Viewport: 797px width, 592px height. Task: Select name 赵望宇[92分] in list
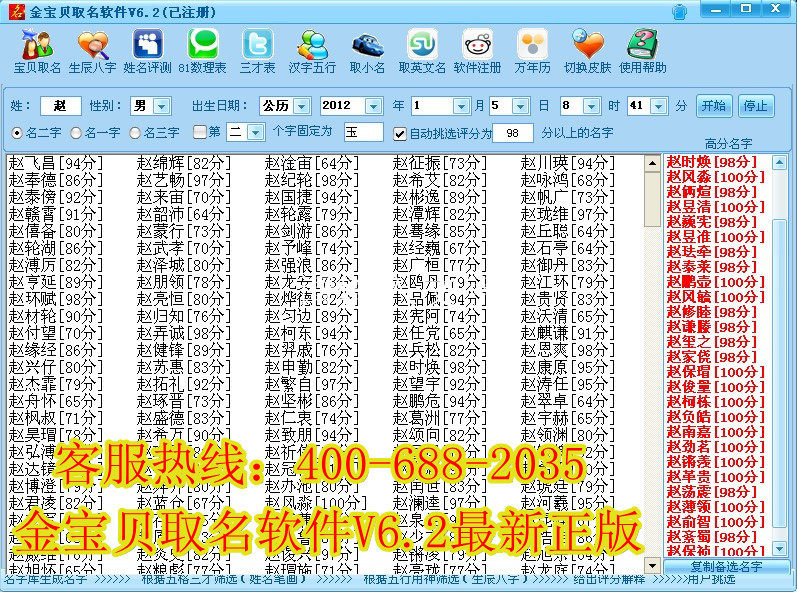[440, 384]
